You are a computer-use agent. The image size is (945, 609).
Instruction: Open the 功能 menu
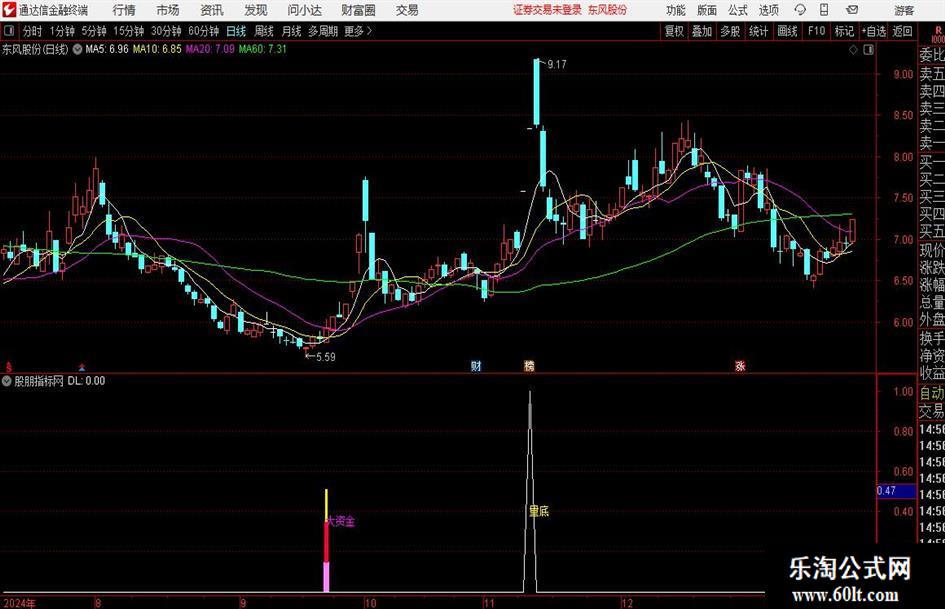coord(676,10)
